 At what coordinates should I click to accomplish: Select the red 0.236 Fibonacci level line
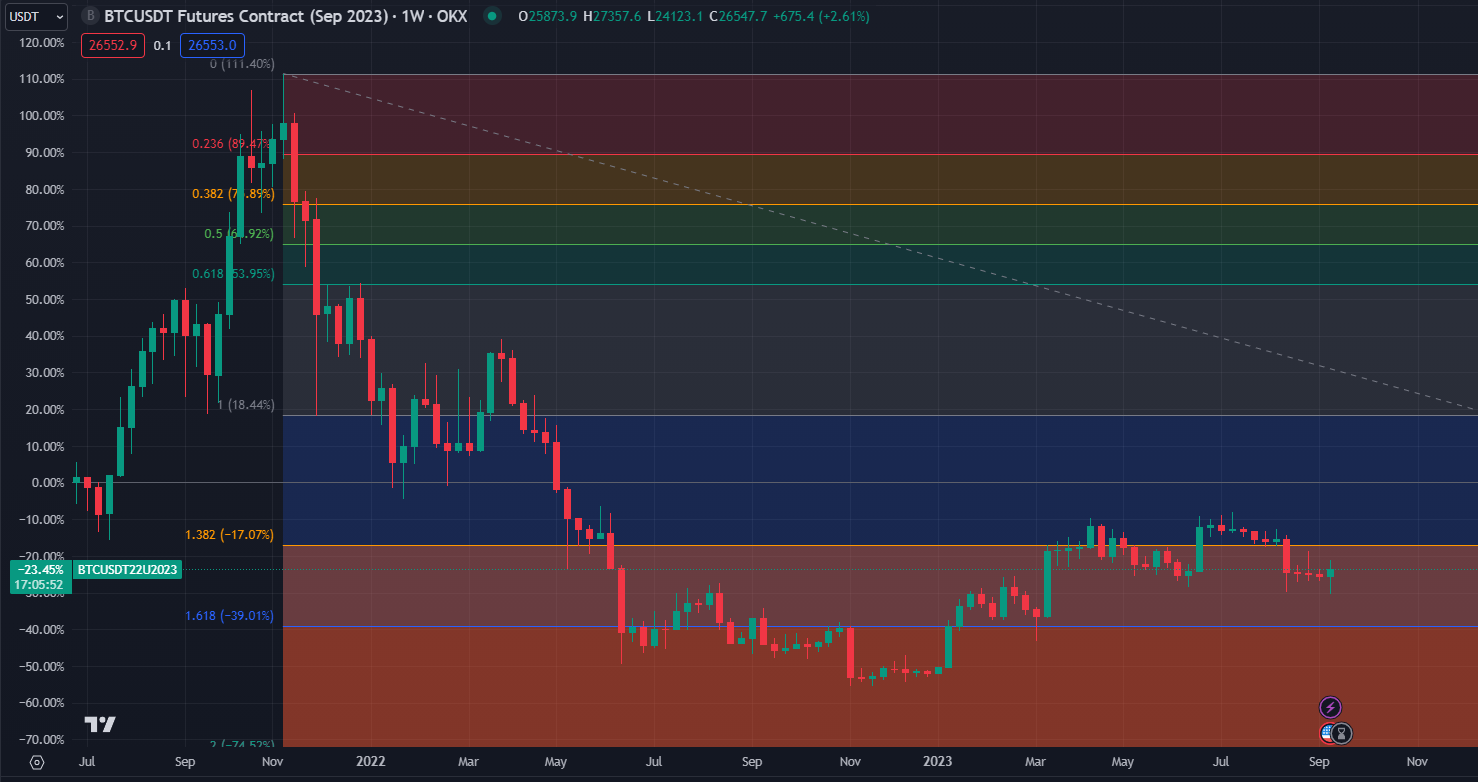point(800,154)
